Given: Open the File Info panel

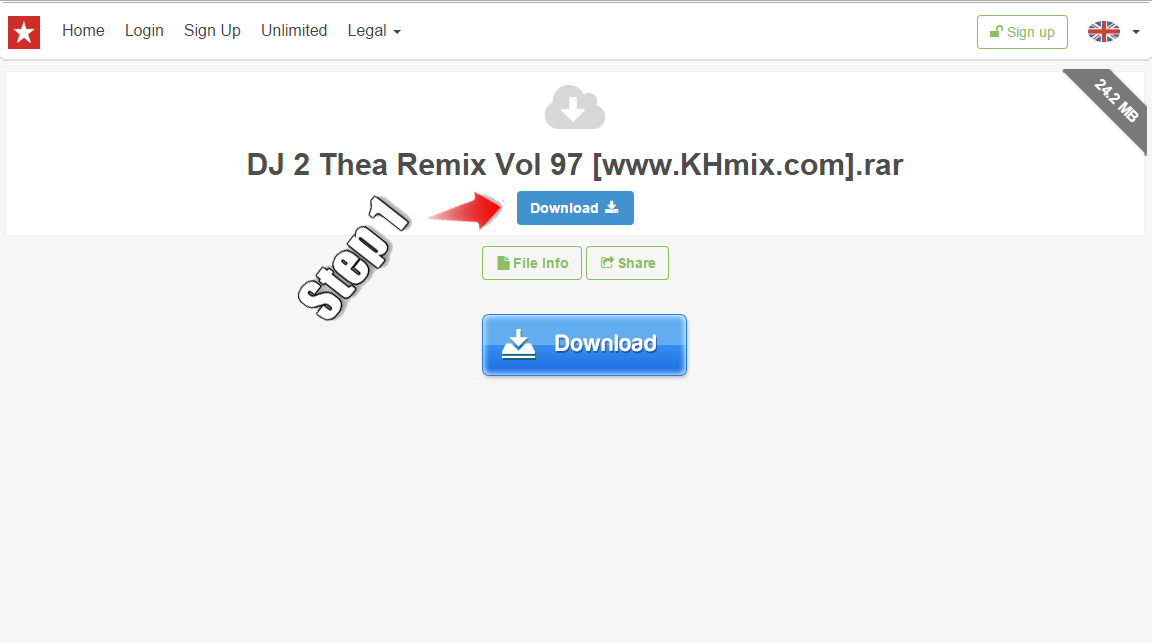Looking at the screenshot, I should 532,263.
